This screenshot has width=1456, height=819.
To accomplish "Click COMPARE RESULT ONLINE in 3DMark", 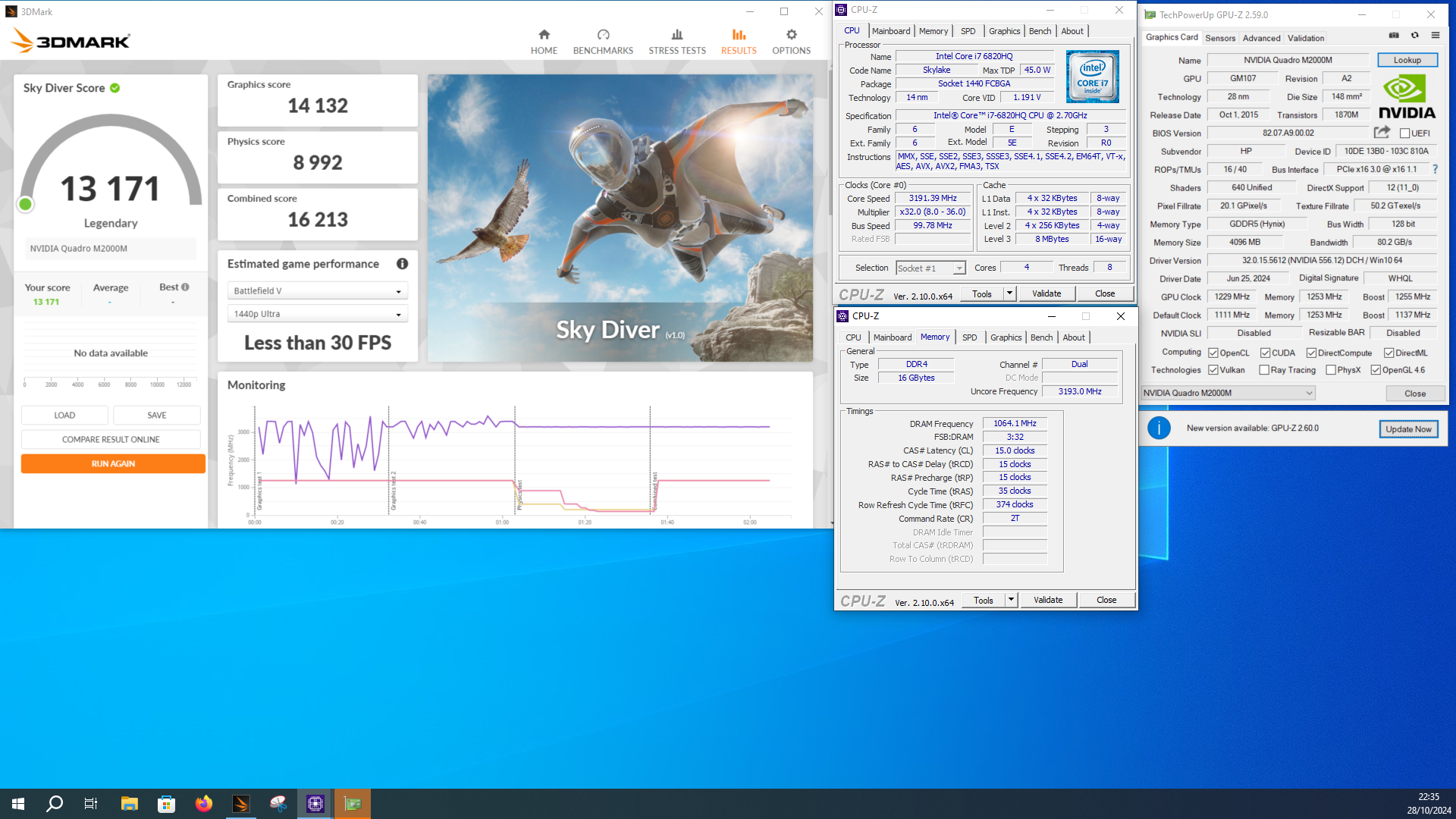I will pos(111,440).
